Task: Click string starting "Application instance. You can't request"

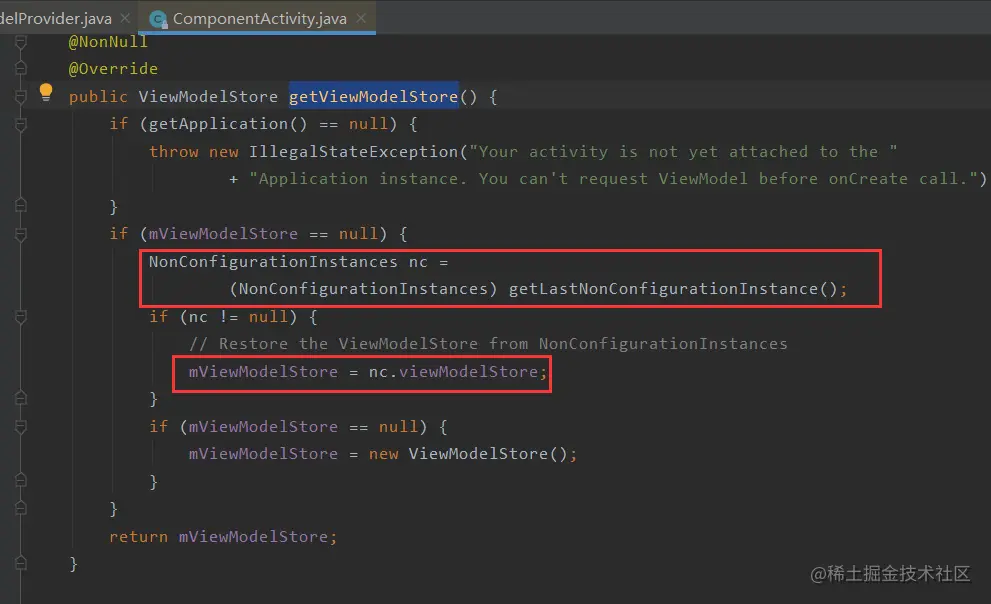Action: tap(613, 179)
